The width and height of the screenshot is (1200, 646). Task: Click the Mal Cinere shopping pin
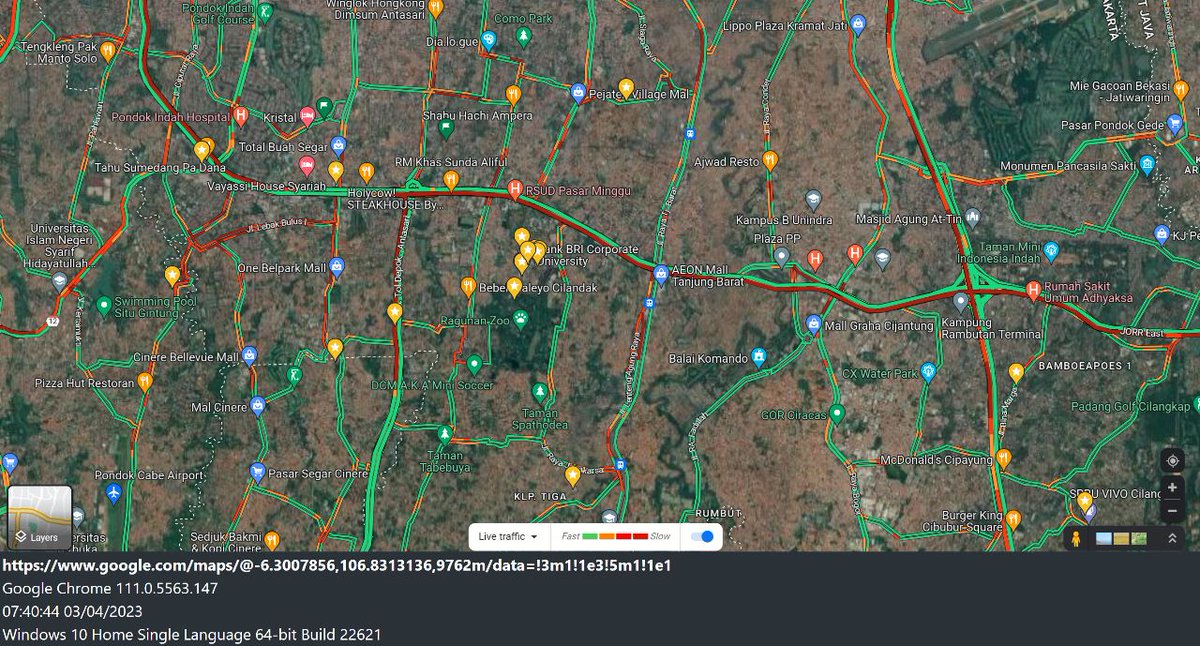click(x=257, y=406)
